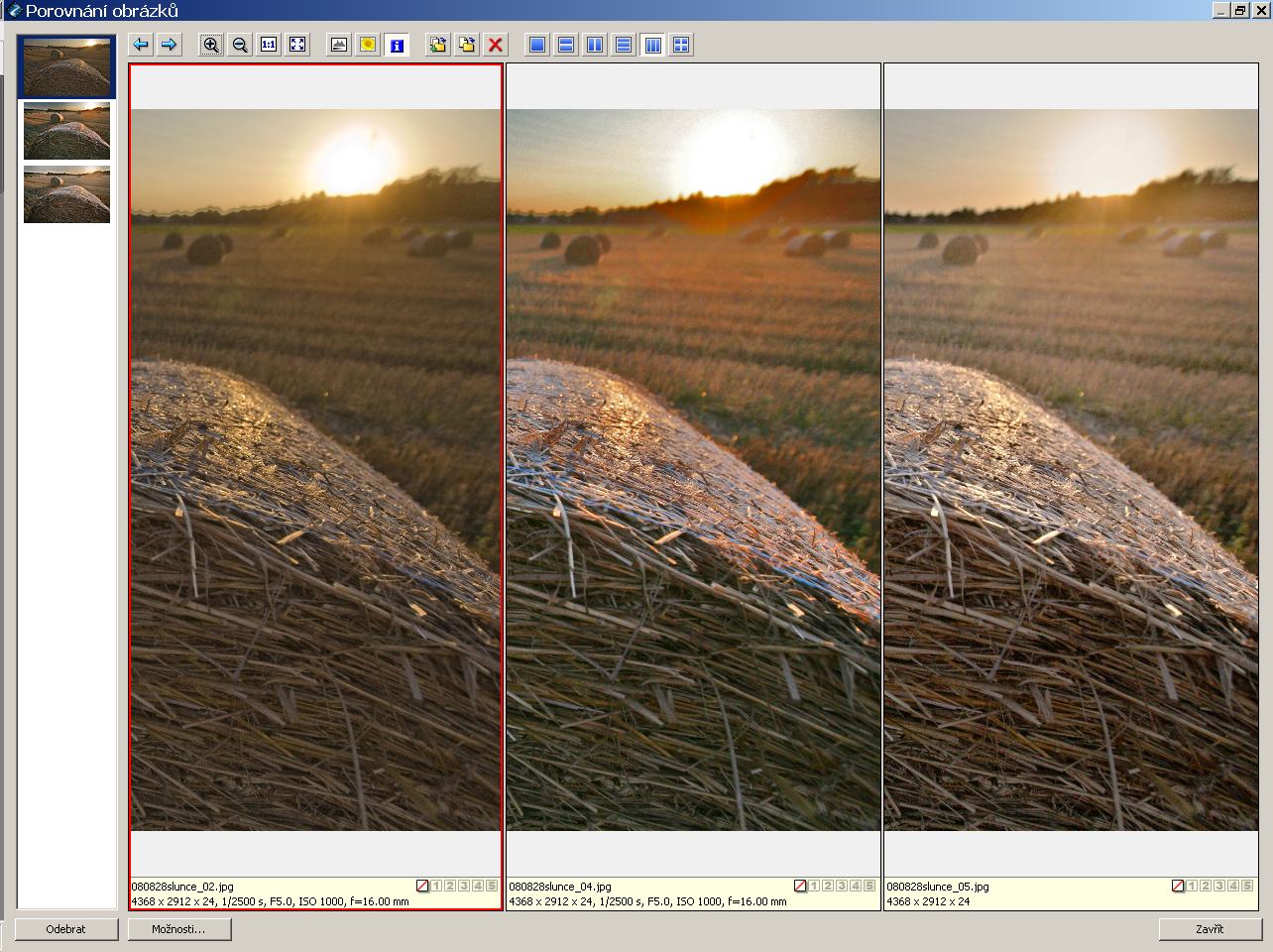
Task: Go to previous image with left arrow
Action: pyautogui.click(x=141, y=45)
